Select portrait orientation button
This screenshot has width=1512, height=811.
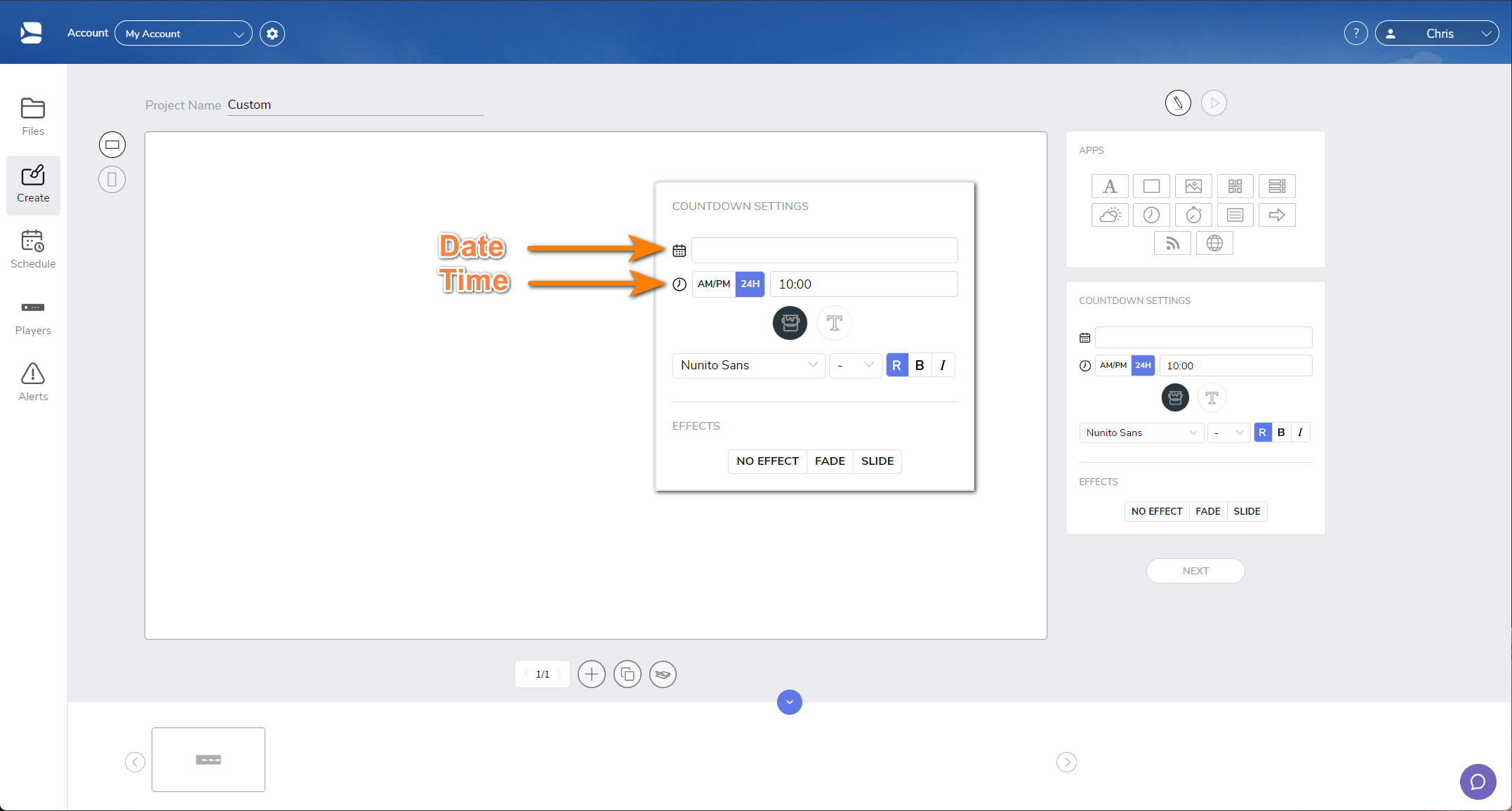point(112,180)
